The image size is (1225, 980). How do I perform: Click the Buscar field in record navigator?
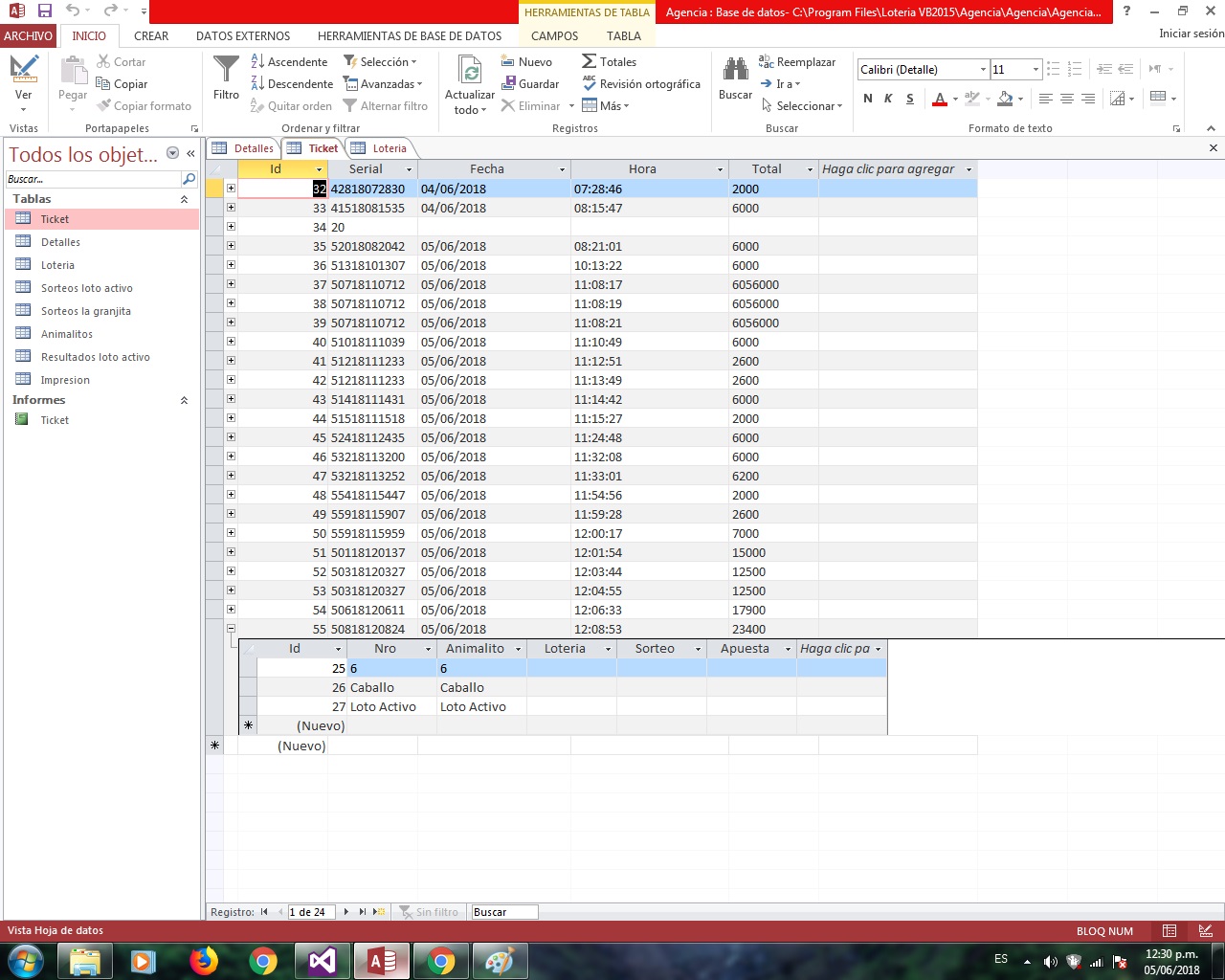point(503,912)
